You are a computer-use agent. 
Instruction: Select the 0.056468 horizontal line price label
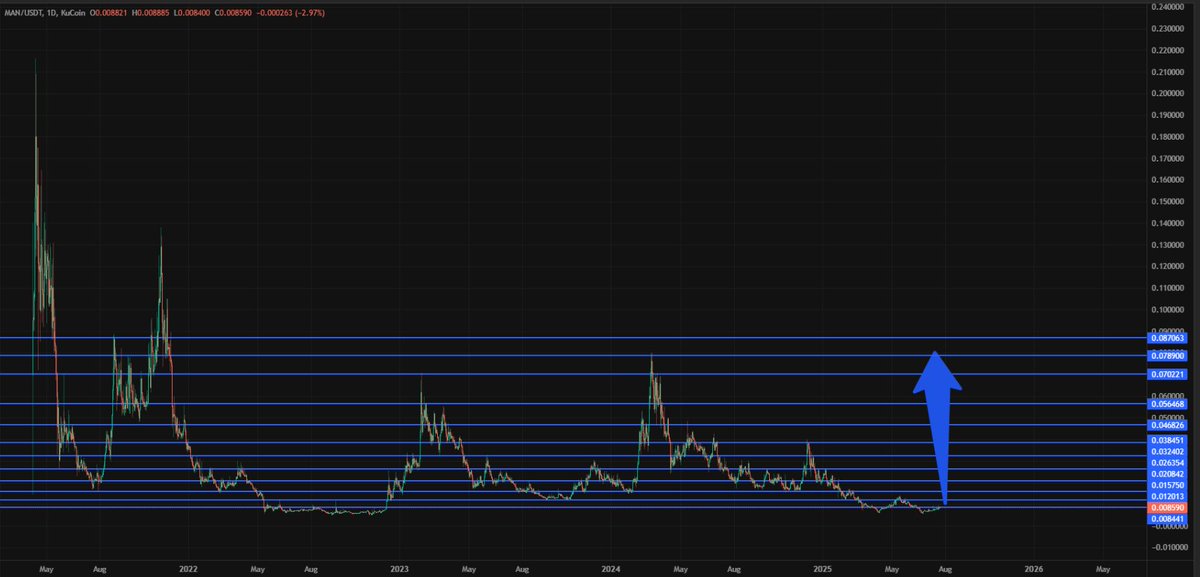1168,404
